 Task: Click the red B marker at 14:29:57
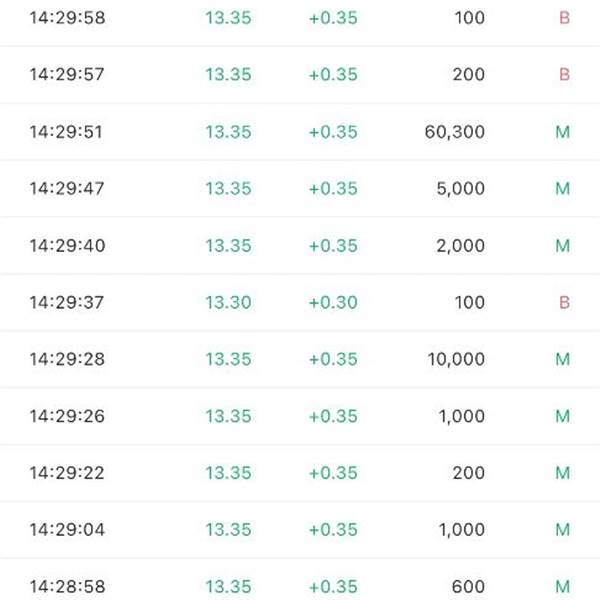coord(564,75)
